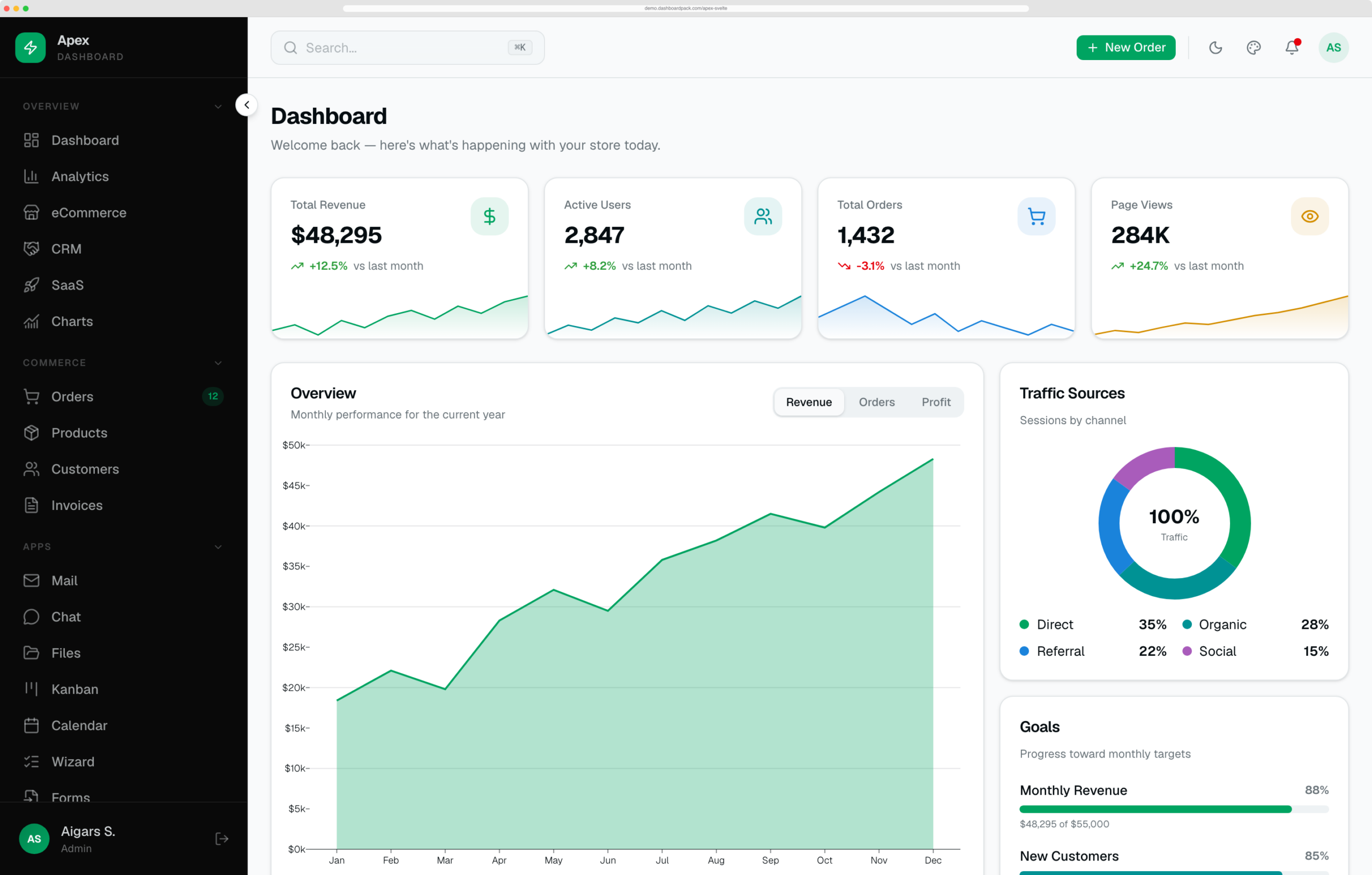Open Orders via its cart icon
Viewport: 1372px width, 875px height.
31,396
